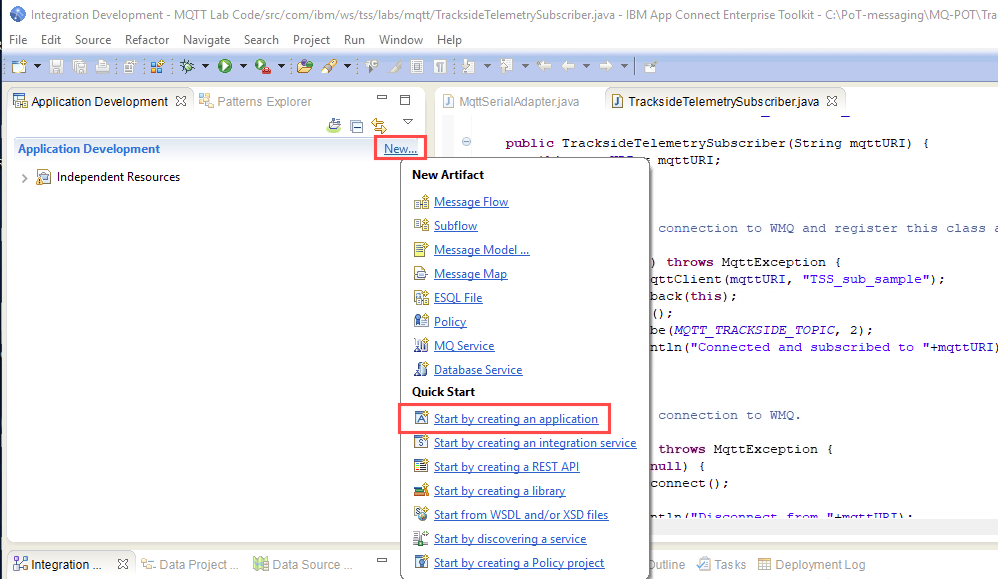Open the Forward history dropdown arrow

(x=624, y=66)
